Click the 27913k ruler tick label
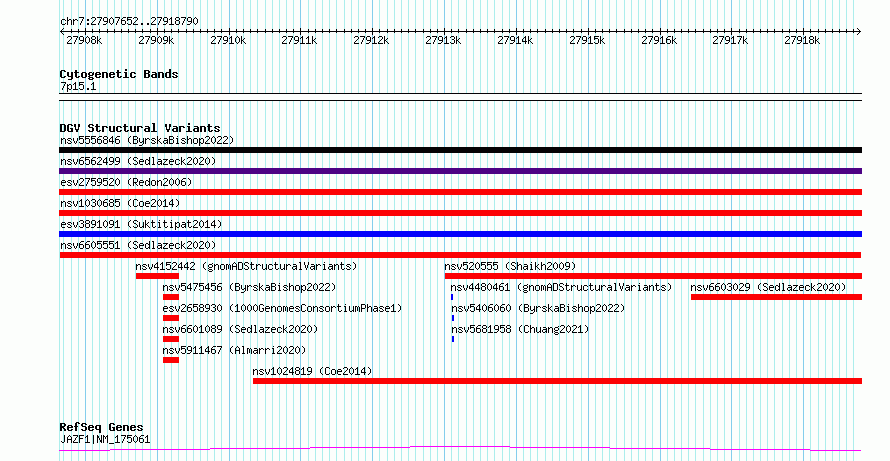The width and height of the screenshot is (890, 461). (x=443, y=41)
